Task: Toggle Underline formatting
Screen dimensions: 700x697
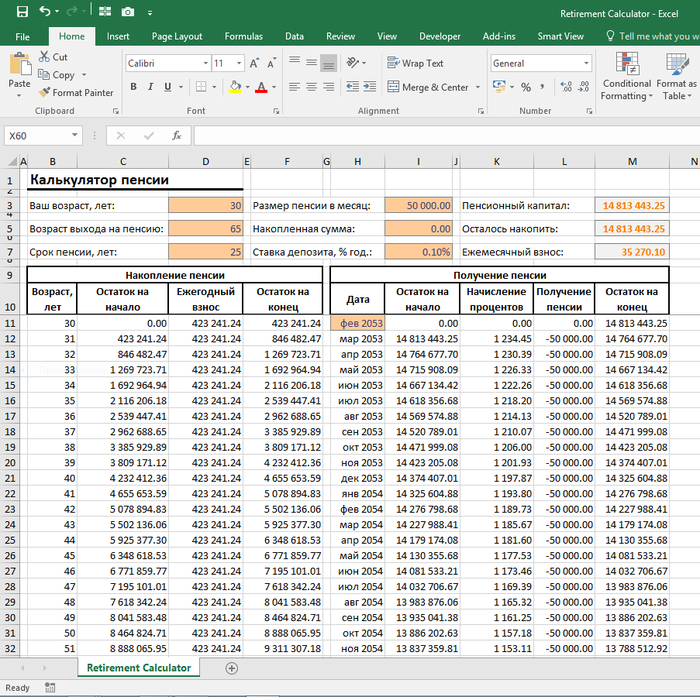Action: (167, 87)
